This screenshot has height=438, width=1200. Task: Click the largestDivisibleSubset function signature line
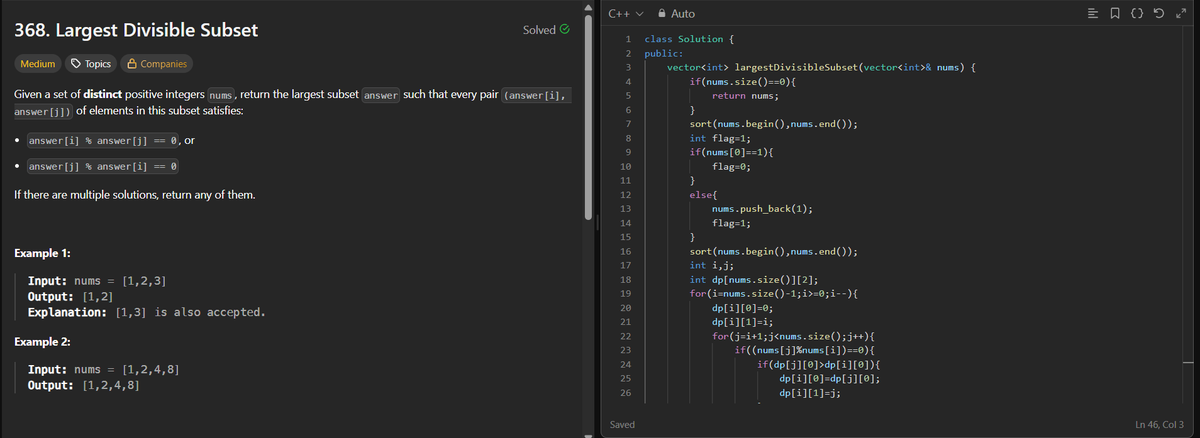[821, 67]
